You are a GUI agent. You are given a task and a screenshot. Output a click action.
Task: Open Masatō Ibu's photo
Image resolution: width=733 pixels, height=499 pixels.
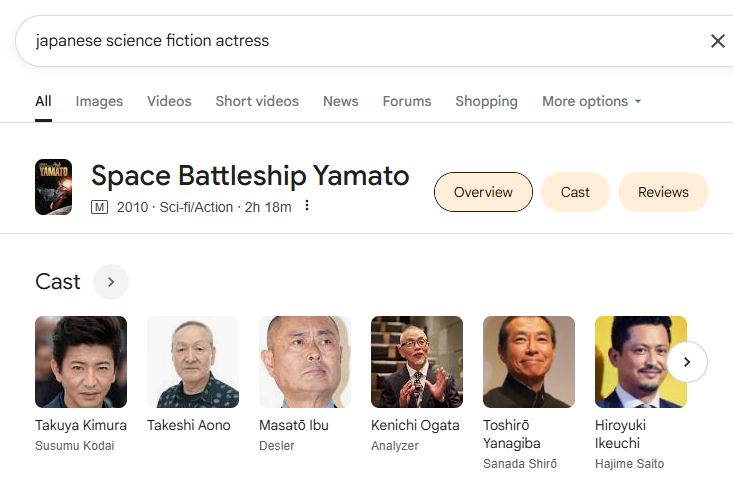(305, 362)
